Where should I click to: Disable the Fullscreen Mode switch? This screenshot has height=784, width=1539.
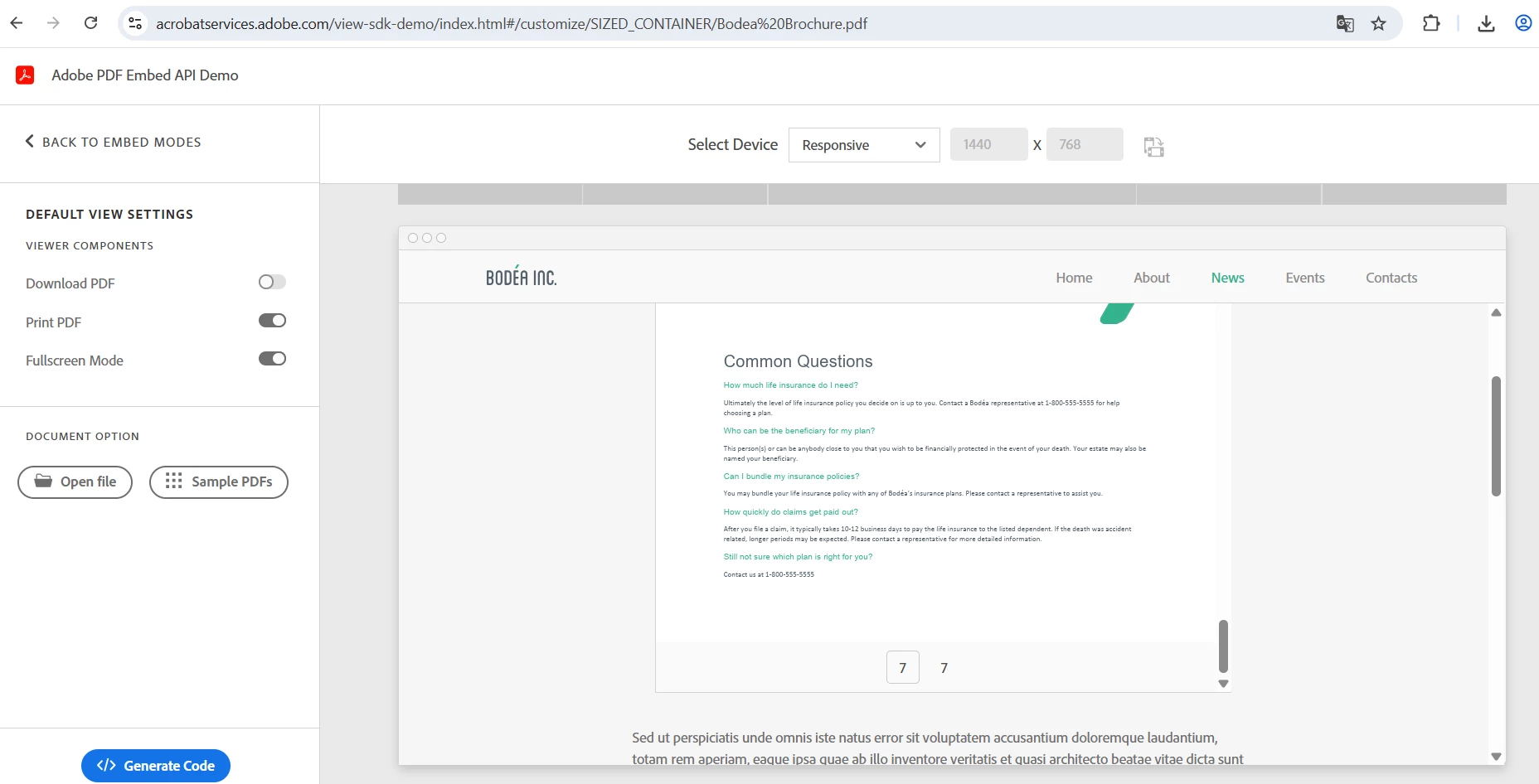pyautogui.click(x=272, y=359)
